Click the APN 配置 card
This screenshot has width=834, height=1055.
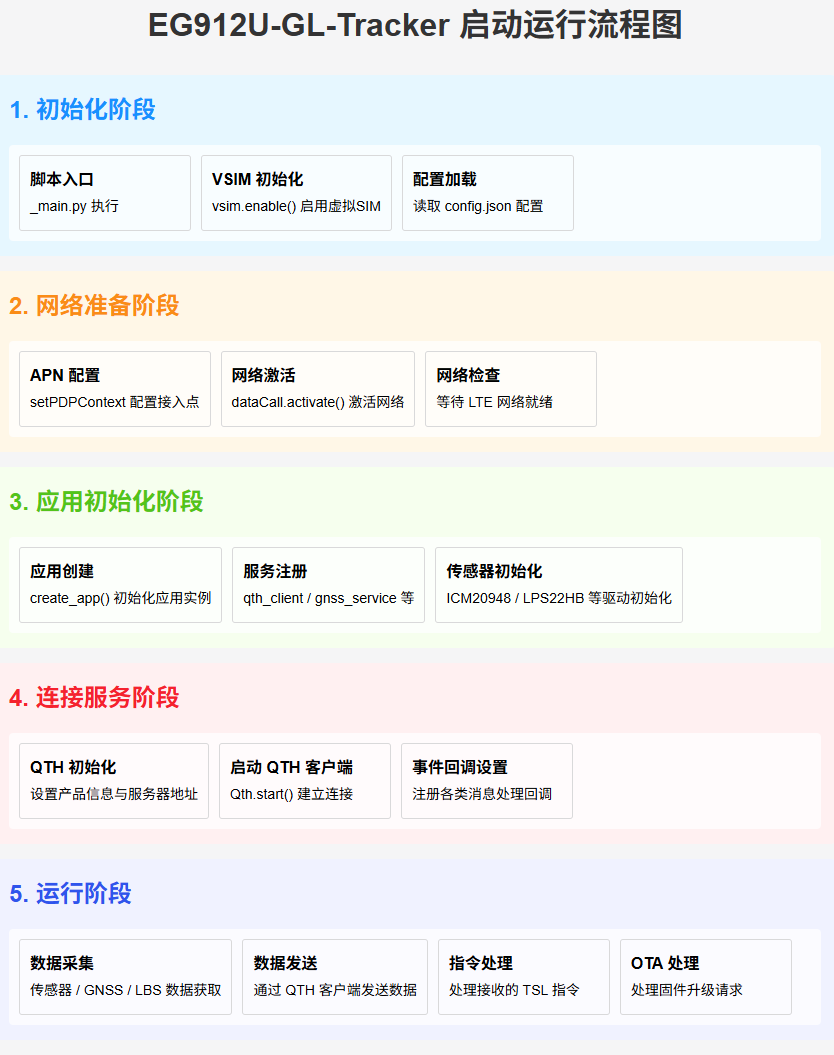[115, 389]
